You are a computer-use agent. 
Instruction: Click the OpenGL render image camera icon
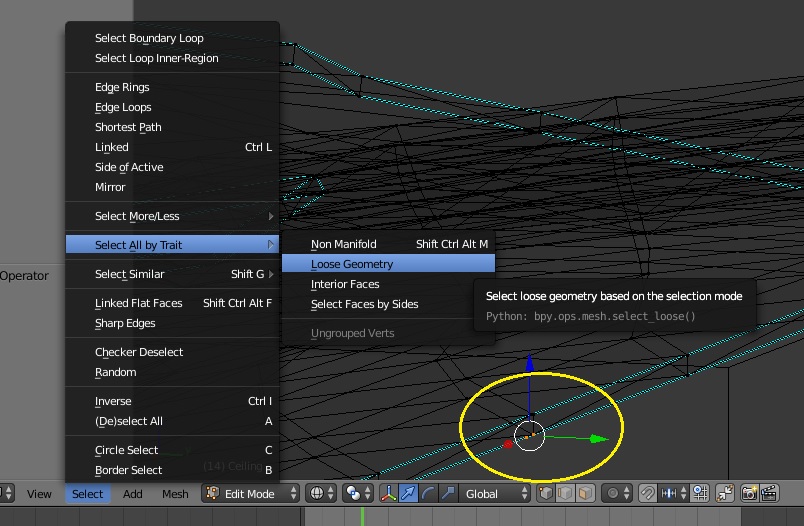[x=749, y=493]
